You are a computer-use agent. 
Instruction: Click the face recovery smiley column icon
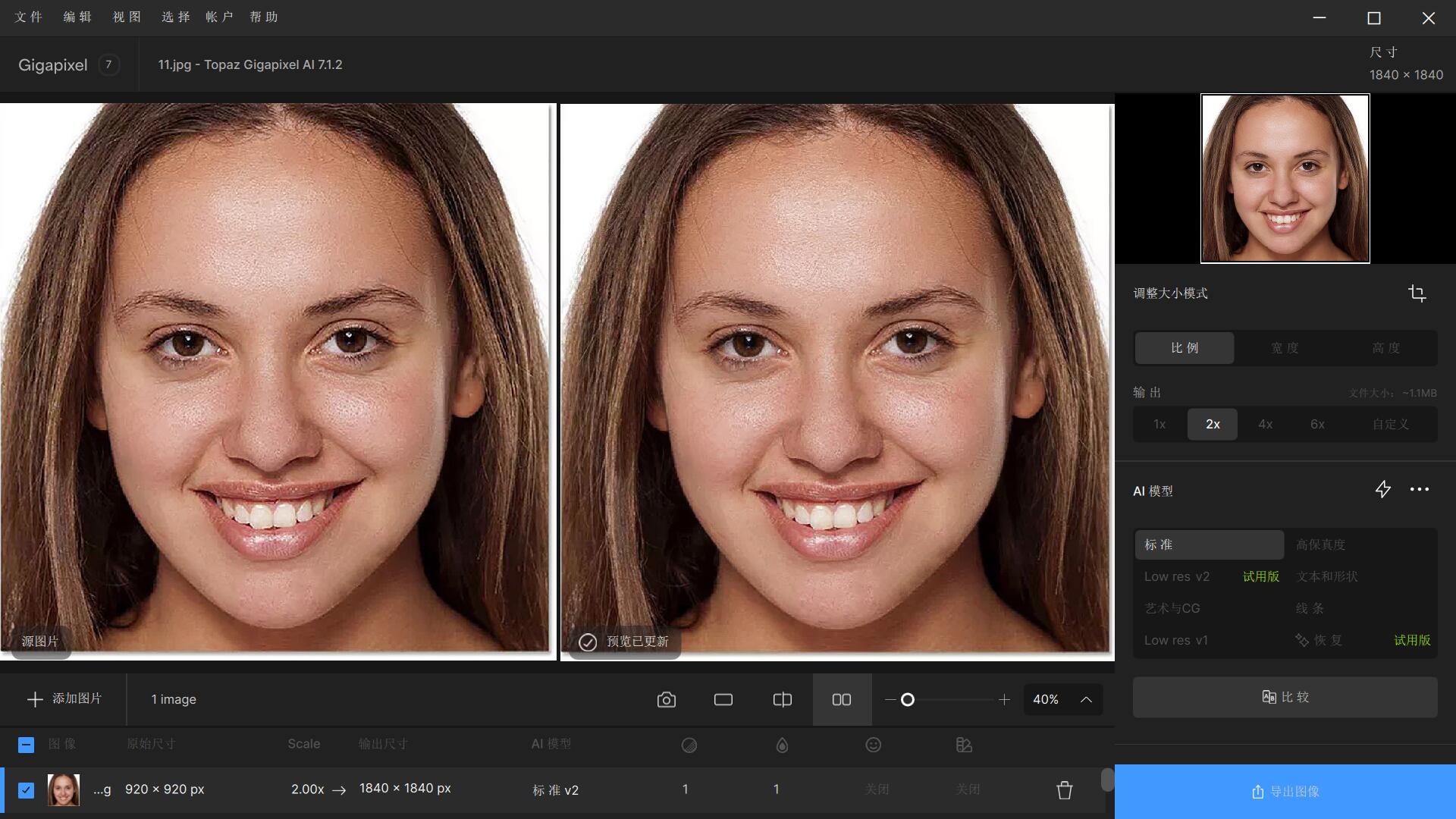[x=874, y=745]
